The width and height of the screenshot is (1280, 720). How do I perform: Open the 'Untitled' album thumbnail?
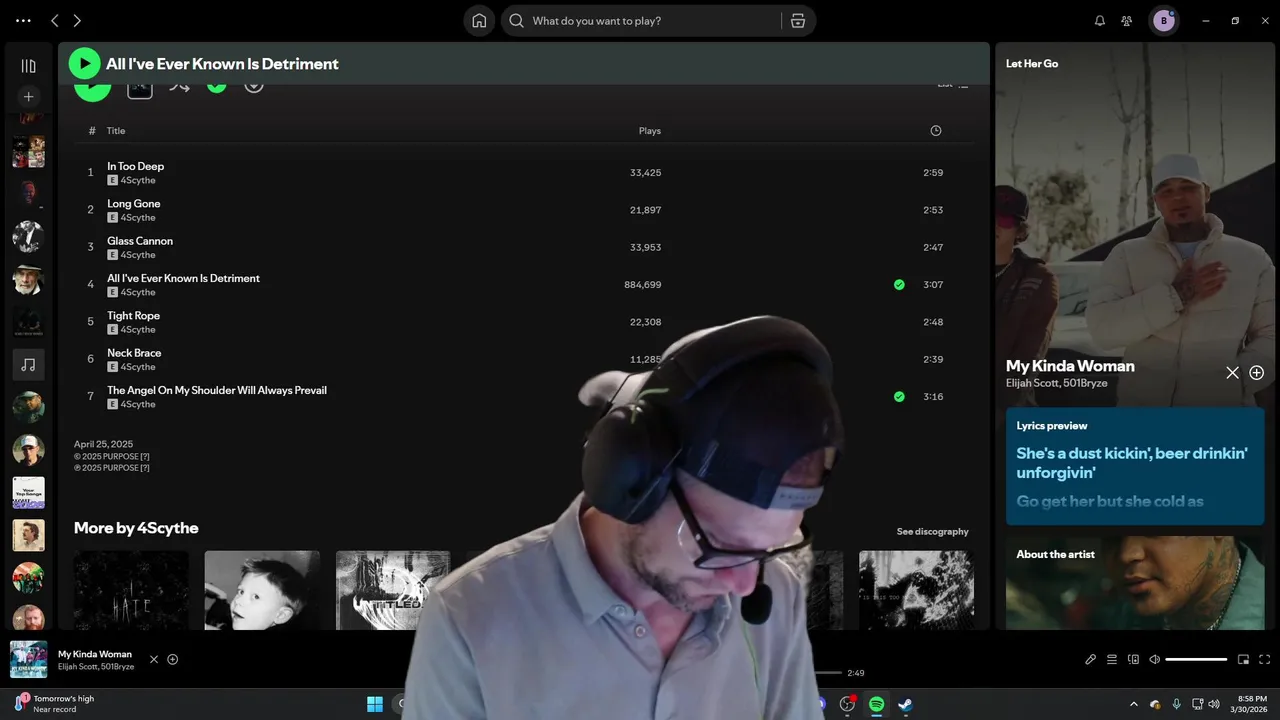click(x=393, y=590)
